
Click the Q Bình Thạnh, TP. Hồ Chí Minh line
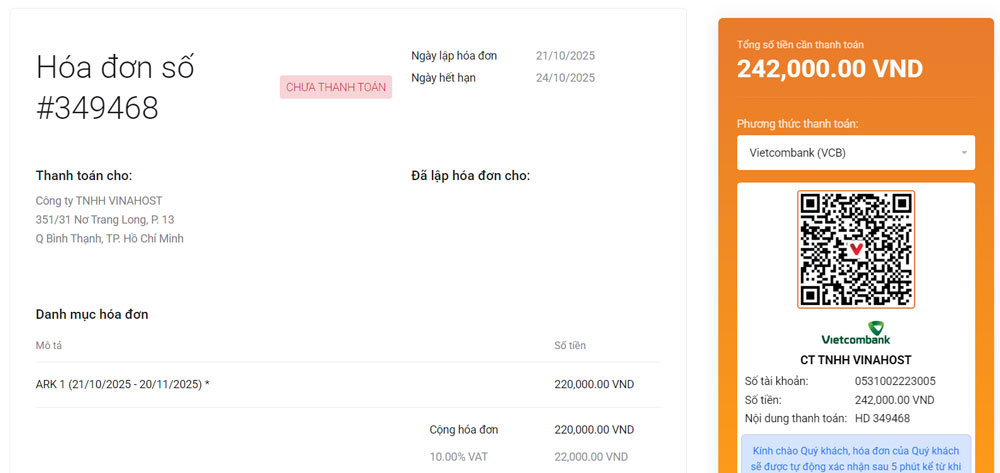[x=110, y=239]
